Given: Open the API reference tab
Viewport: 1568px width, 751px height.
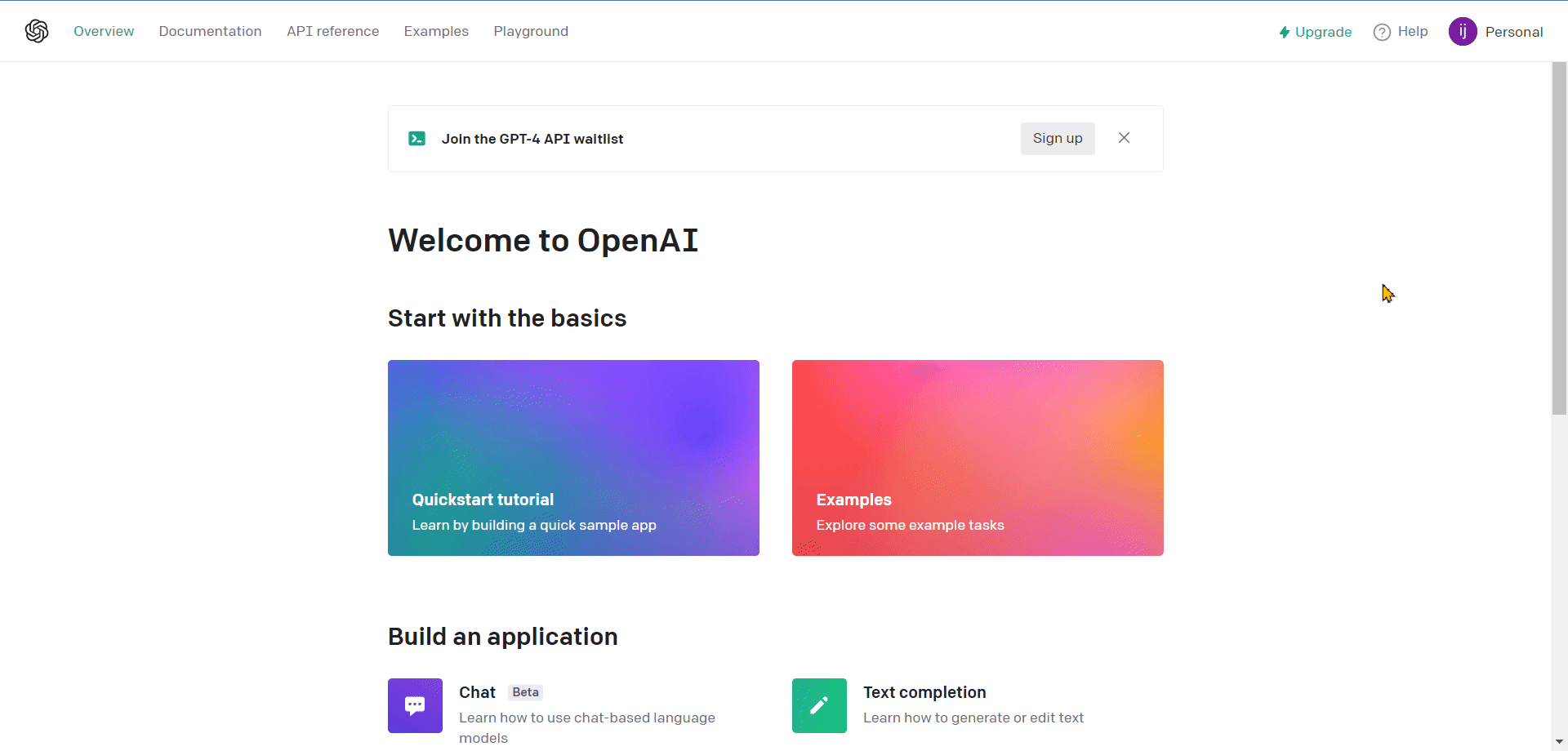Looking at the screenshot, I should pos(332,31).
